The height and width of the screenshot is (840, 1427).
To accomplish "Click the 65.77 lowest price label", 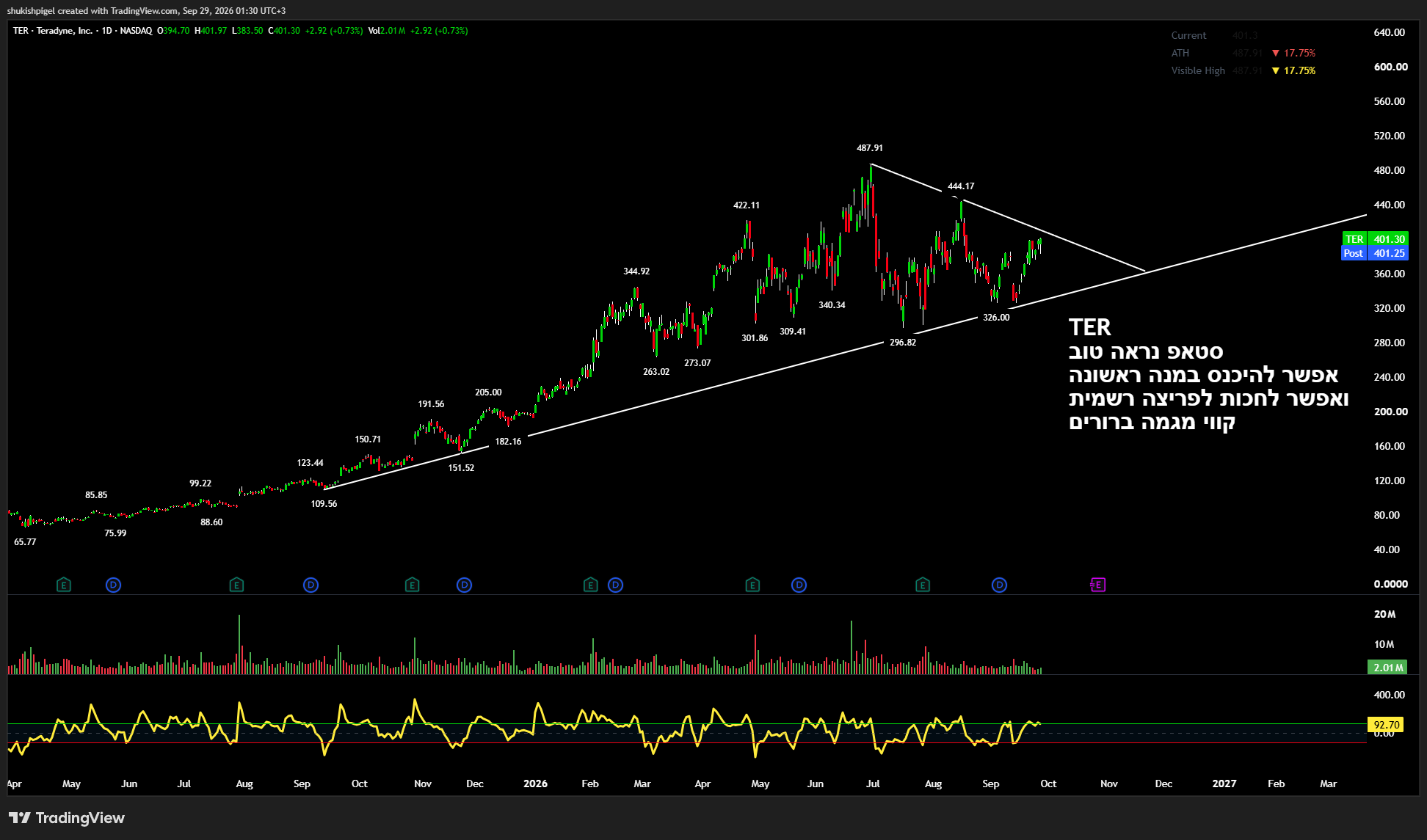I will [25, 542].
